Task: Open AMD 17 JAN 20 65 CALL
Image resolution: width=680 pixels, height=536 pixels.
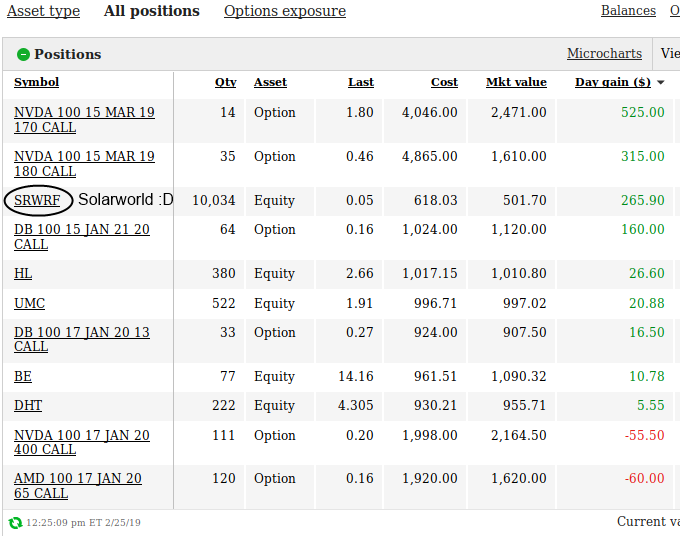Action: pyautogui.click(x=77, y=486)
